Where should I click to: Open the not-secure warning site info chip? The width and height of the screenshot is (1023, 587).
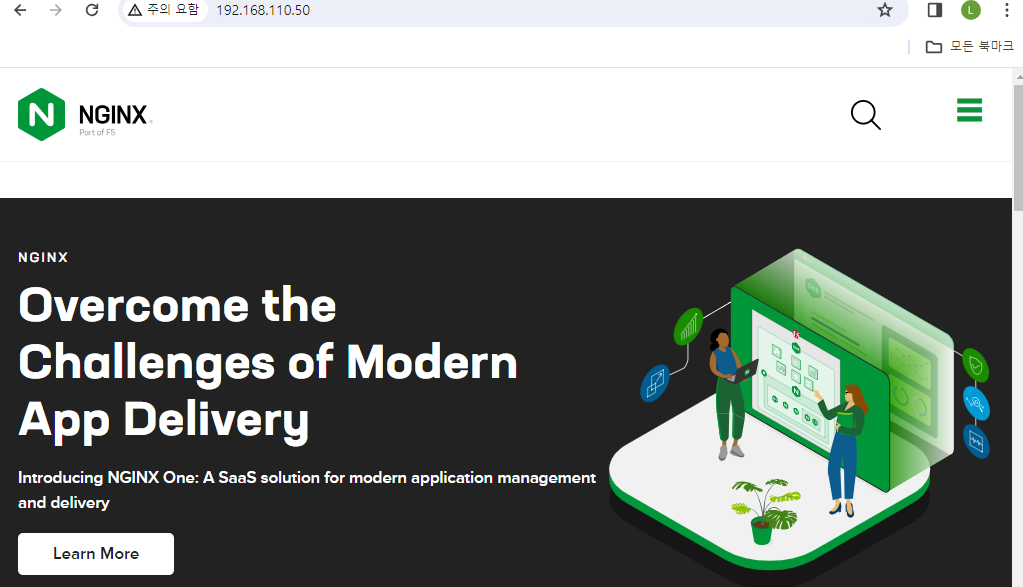164,10
